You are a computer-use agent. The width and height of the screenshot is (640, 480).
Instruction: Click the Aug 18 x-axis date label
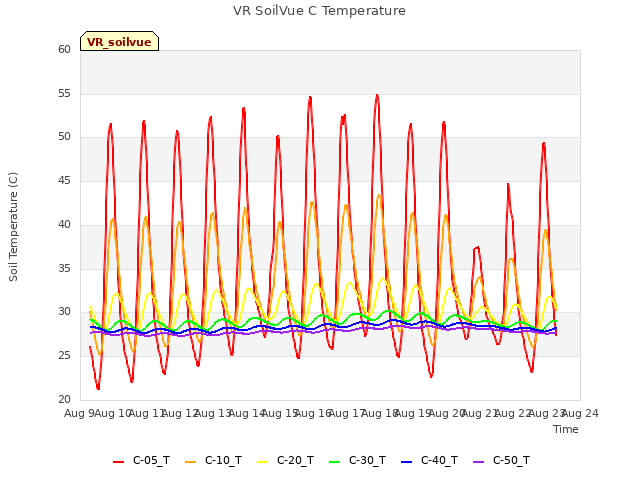pyautogui.click(x=380, y=413)
